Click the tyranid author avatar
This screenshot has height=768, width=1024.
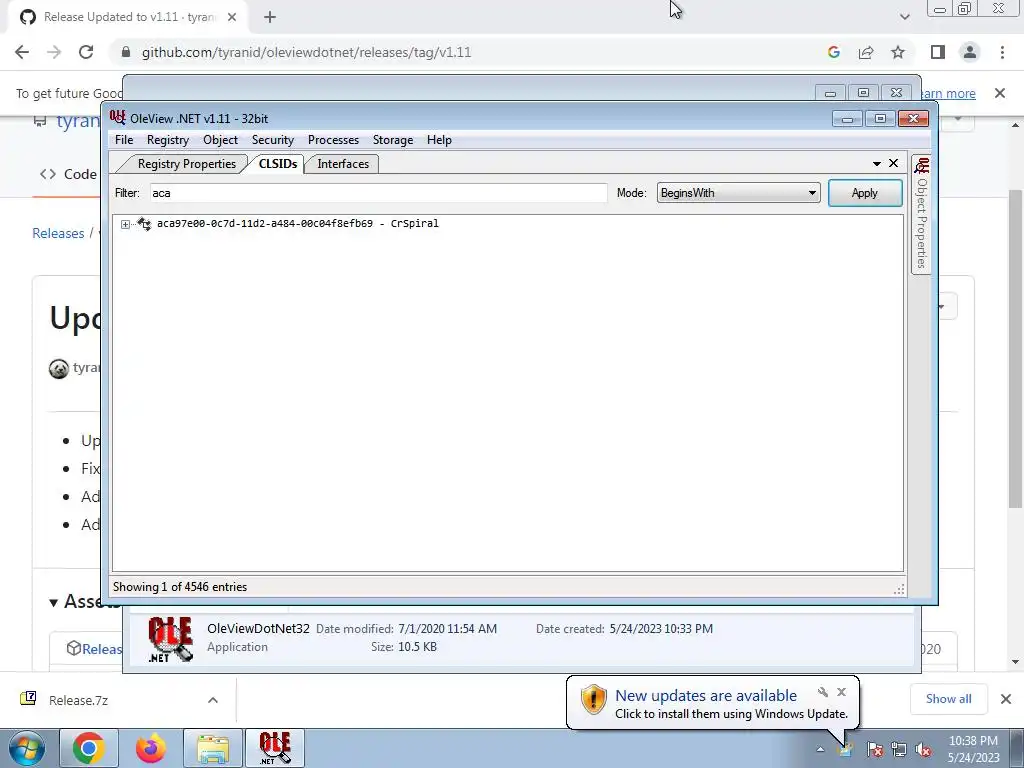click(x=59, y=369)
